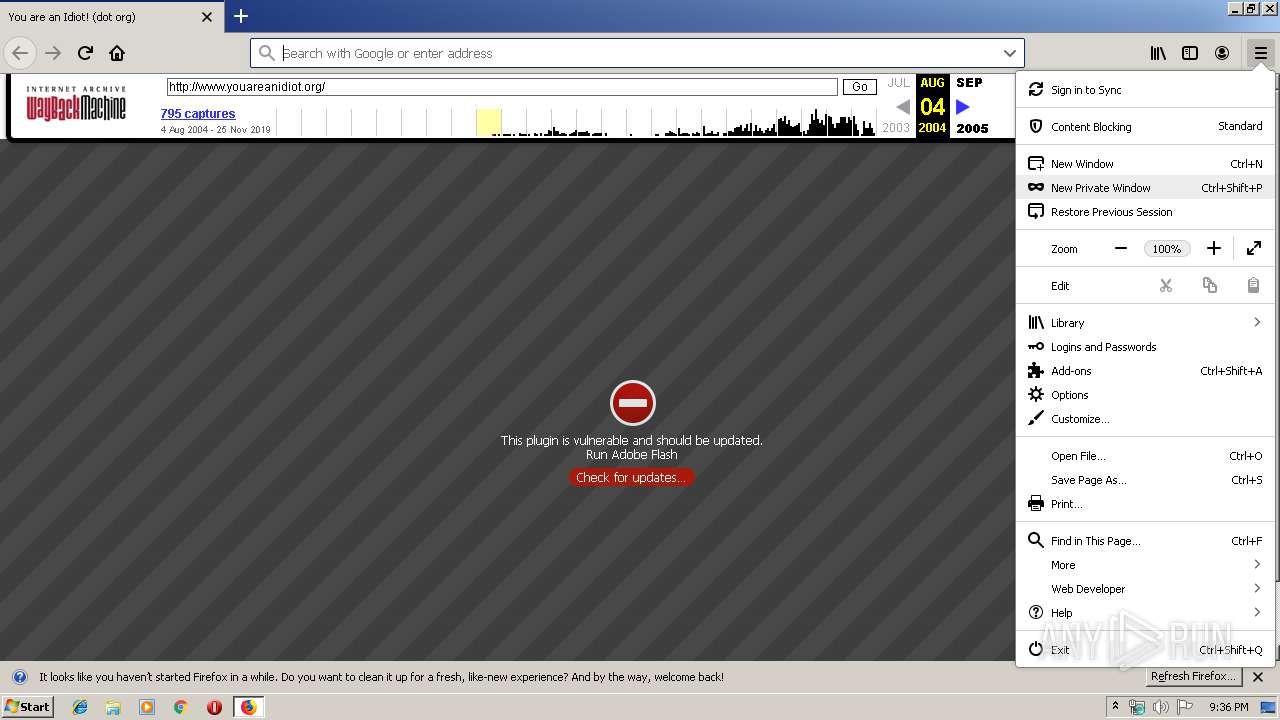Image resolution: width=1280 pixels, height=720 pixels.
Task: Open a new tab with plus button
Action: tap(241, 16)
